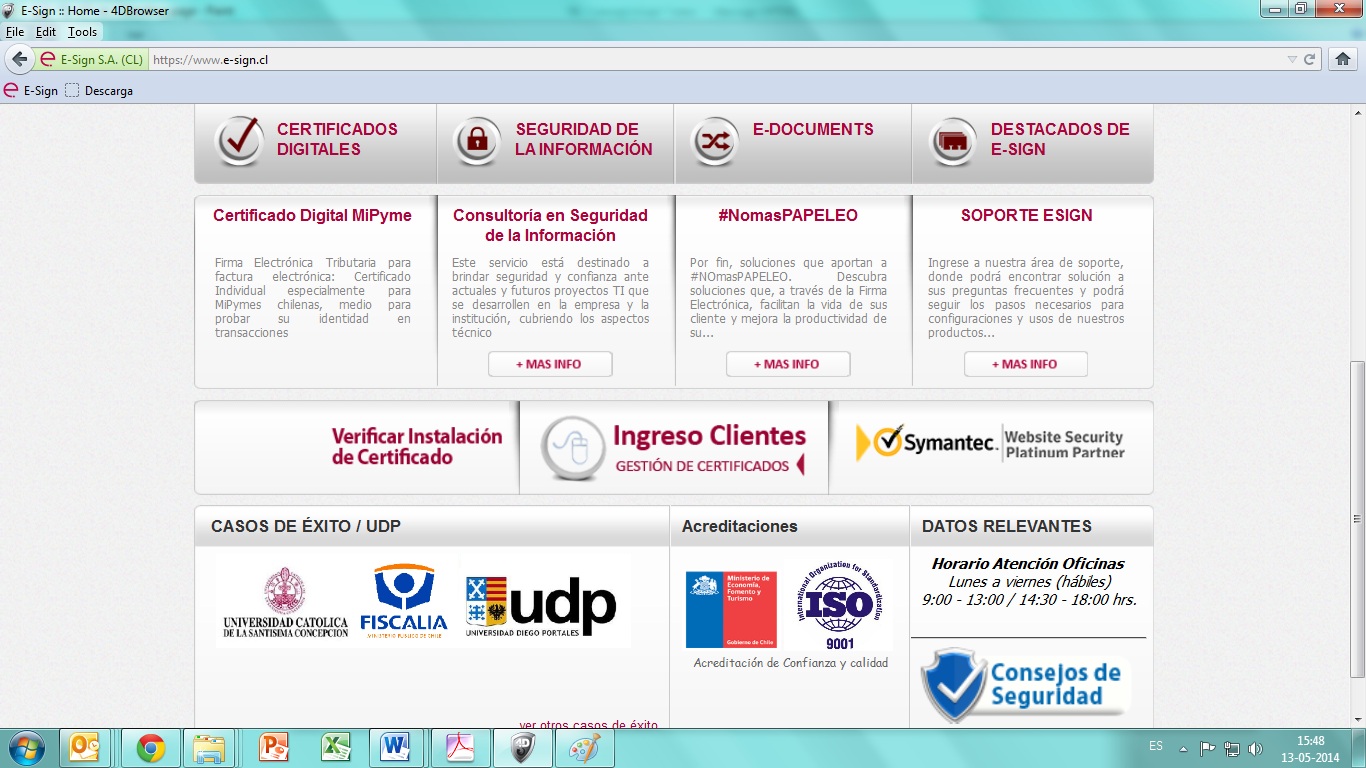Open Ingreso Clientes Gestión de Certificados banner
This screenshot has width=1366, height=768.
click(674, 448)
